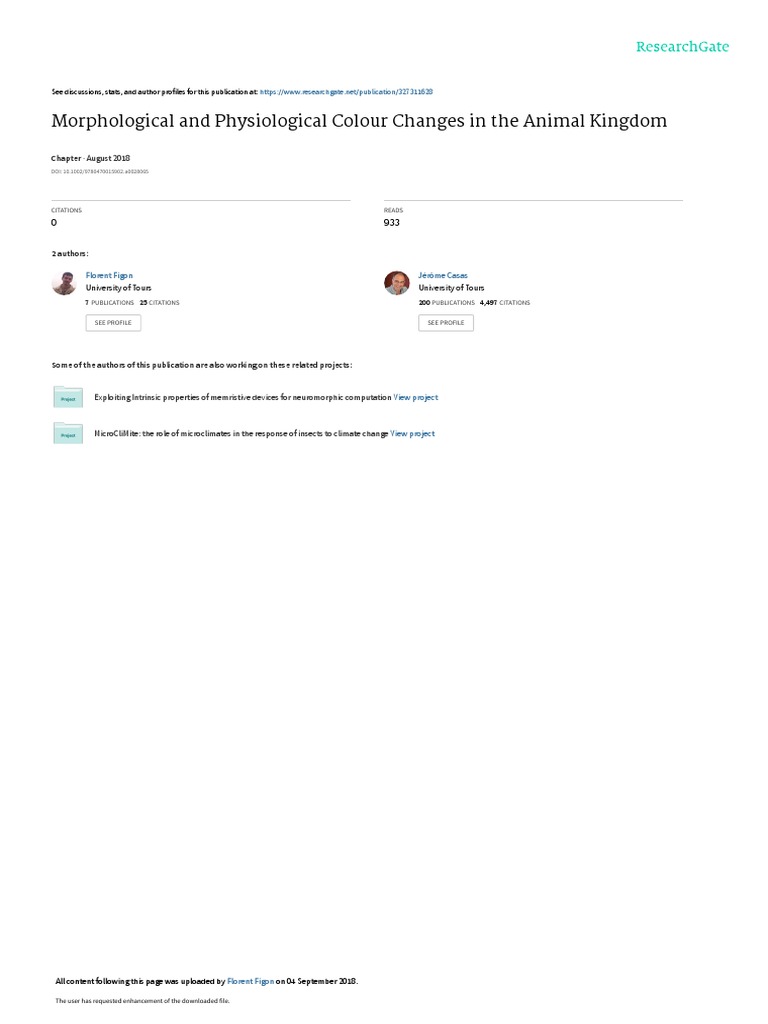
Task: Click the DOI text under Chapter date
Action: [100, 172]
